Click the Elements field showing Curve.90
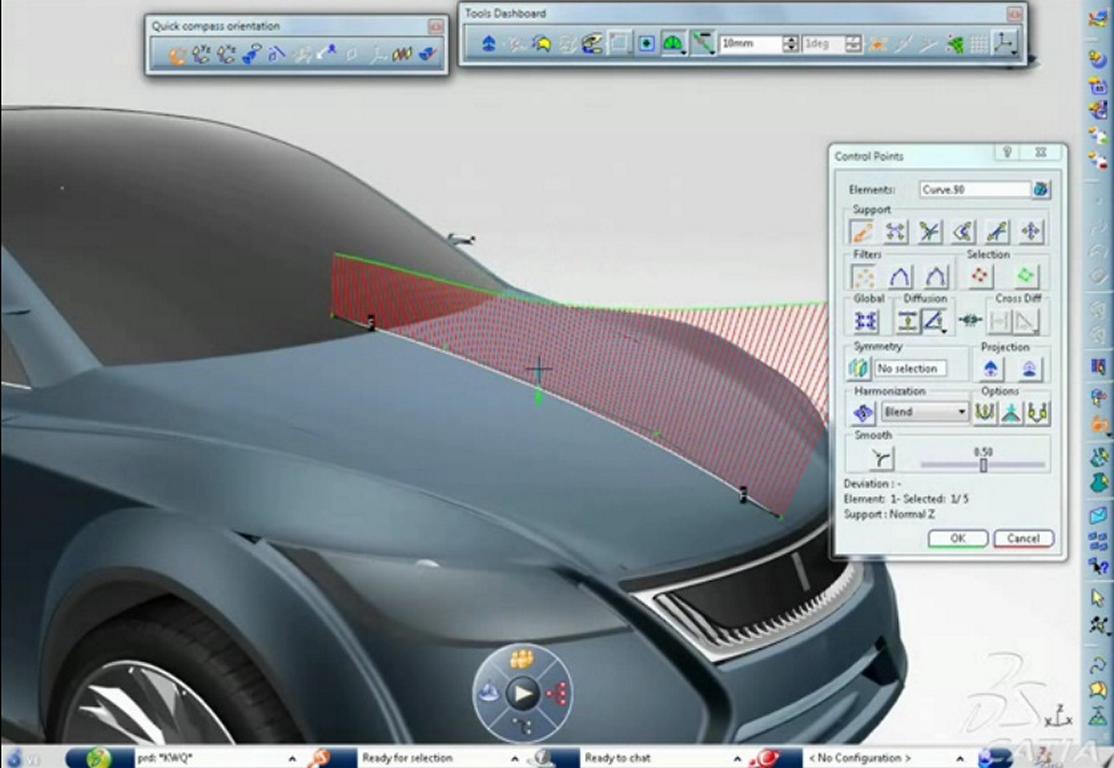This screenshot has width=1114, height=768. pyautogui.click(x=974, y=190)
